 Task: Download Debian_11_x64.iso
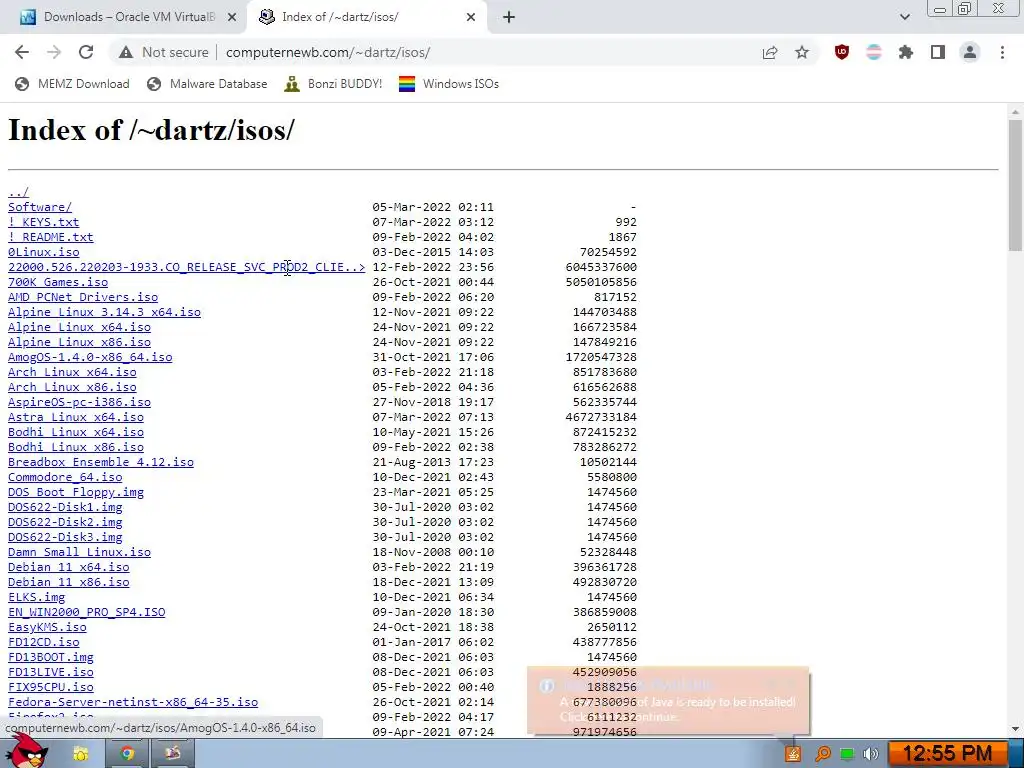tap(69, 568)
